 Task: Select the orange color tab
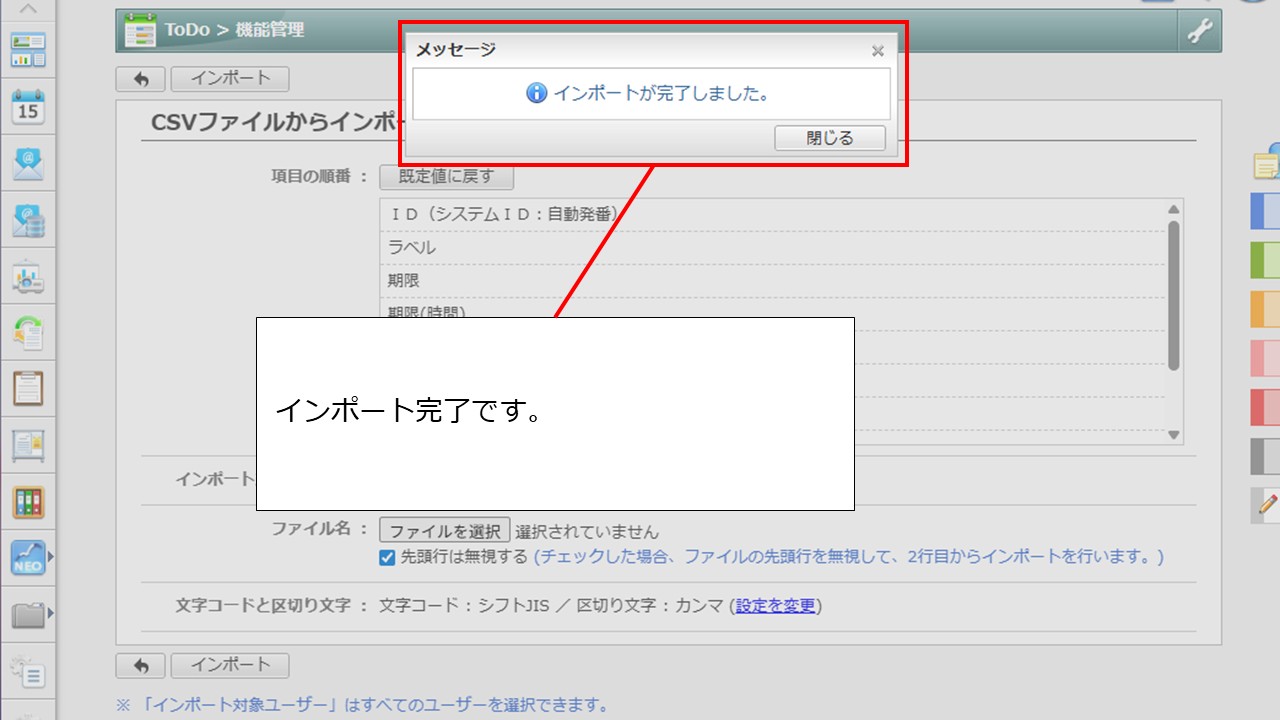click(x=1266, y=309)
